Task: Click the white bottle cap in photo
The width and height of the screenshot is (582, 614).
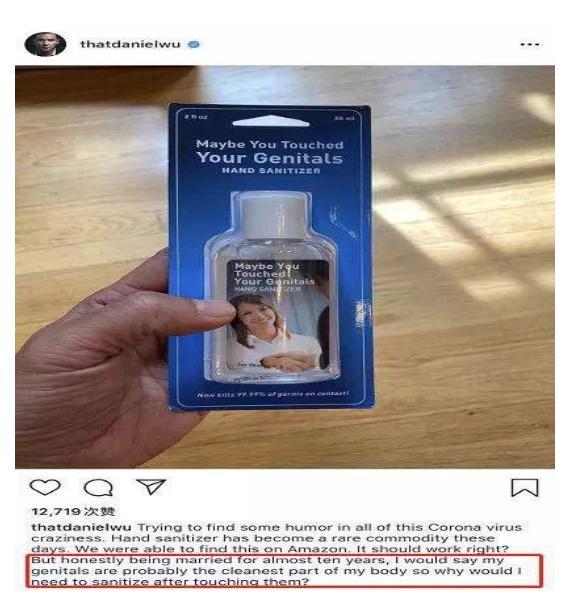Action: pyautogui.click(x=273, y=216)
